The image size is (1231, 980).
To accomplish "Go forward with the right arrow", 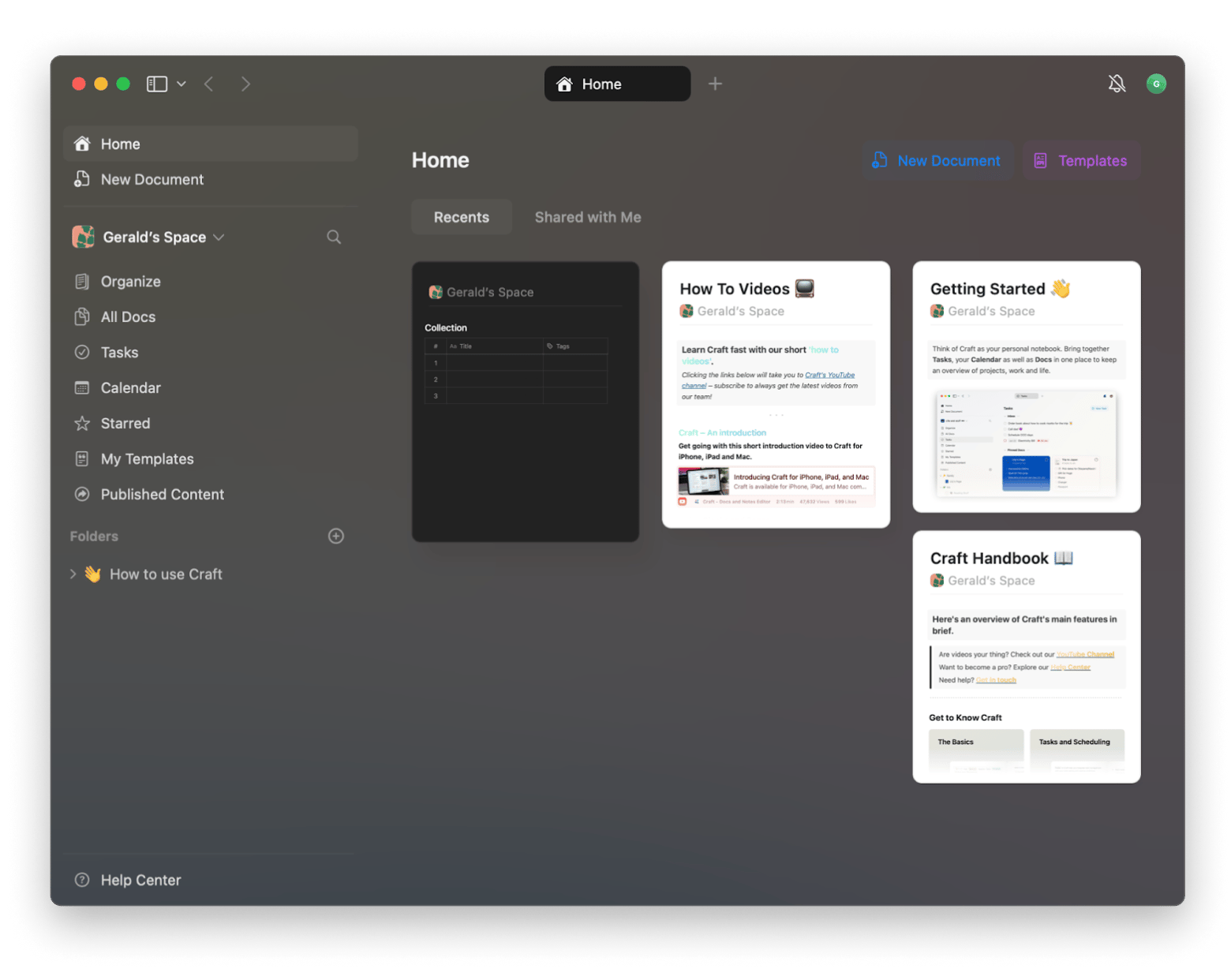I will pyautogui.click(x=245, y=84).
